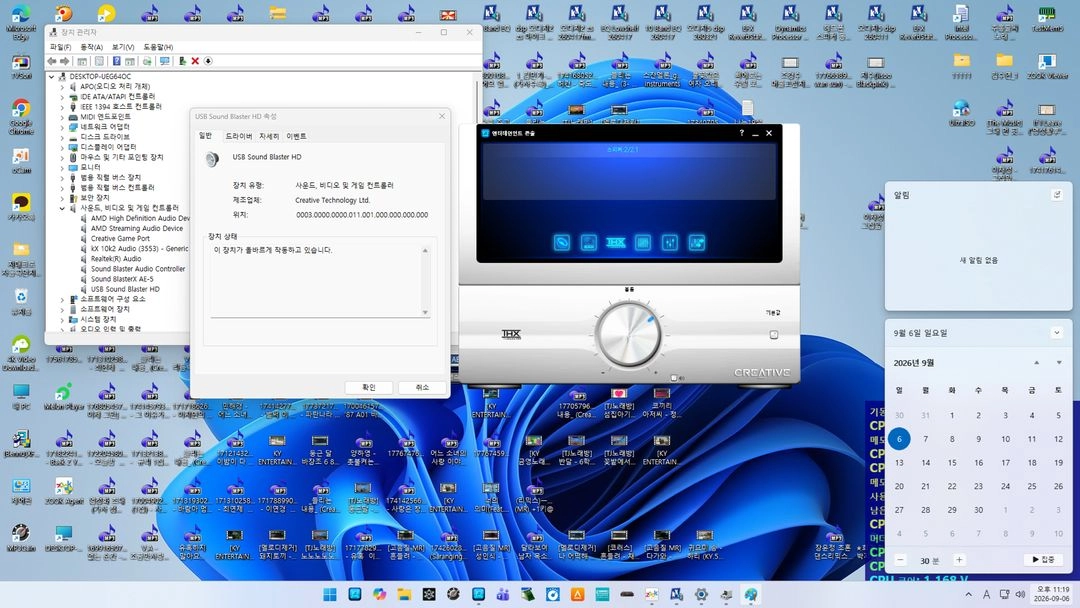Toggle the default-settings checkbox on the console
Image resolution: width=1080 pixels, height=608 pixels.
[773, 335]
